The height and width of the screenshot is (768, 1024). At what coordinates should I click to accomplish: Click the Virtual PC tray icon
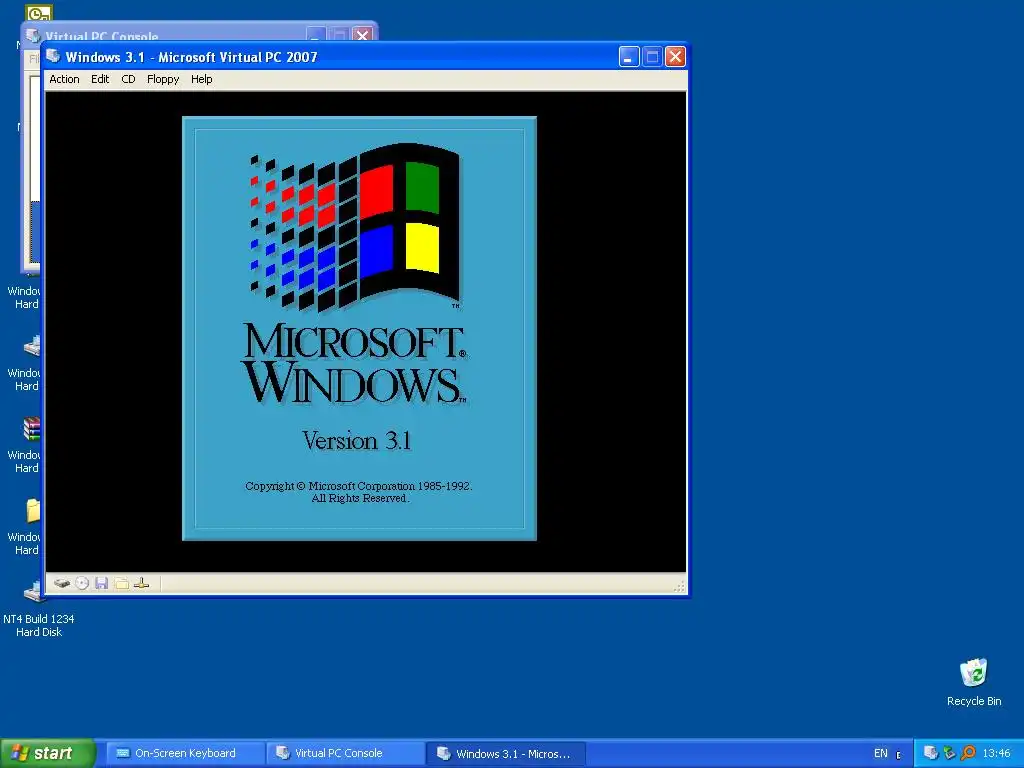(x=931, y=753)
